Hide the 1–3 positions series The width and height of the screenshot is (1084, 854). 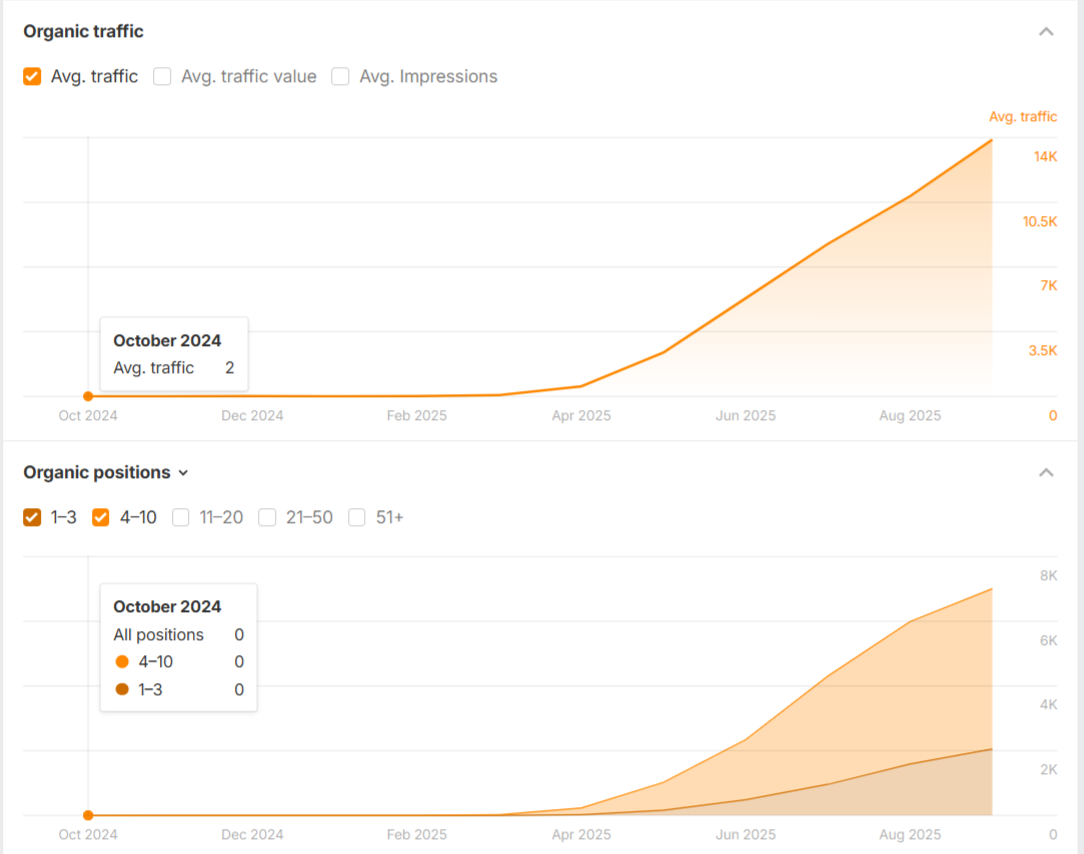(32, 517)
